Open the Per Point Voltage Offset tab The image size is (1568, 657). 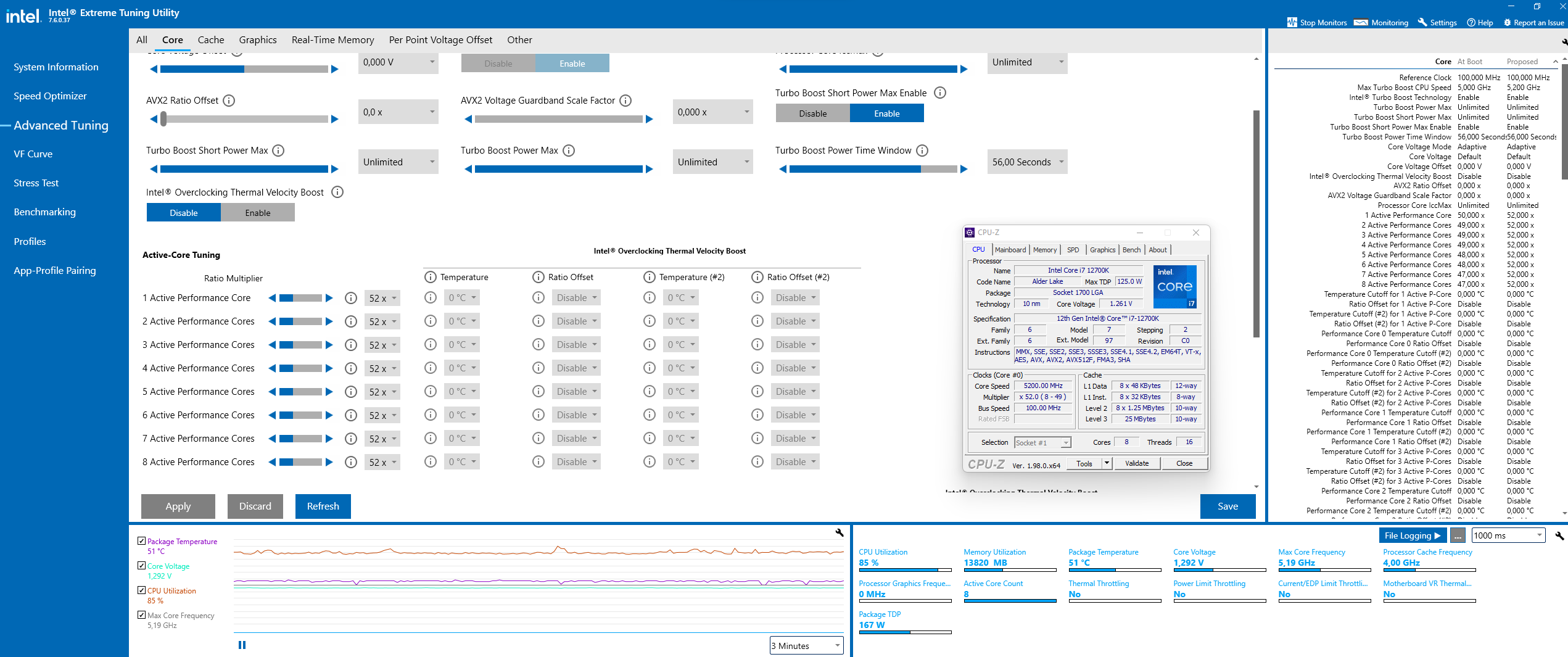tap(440, 40)
